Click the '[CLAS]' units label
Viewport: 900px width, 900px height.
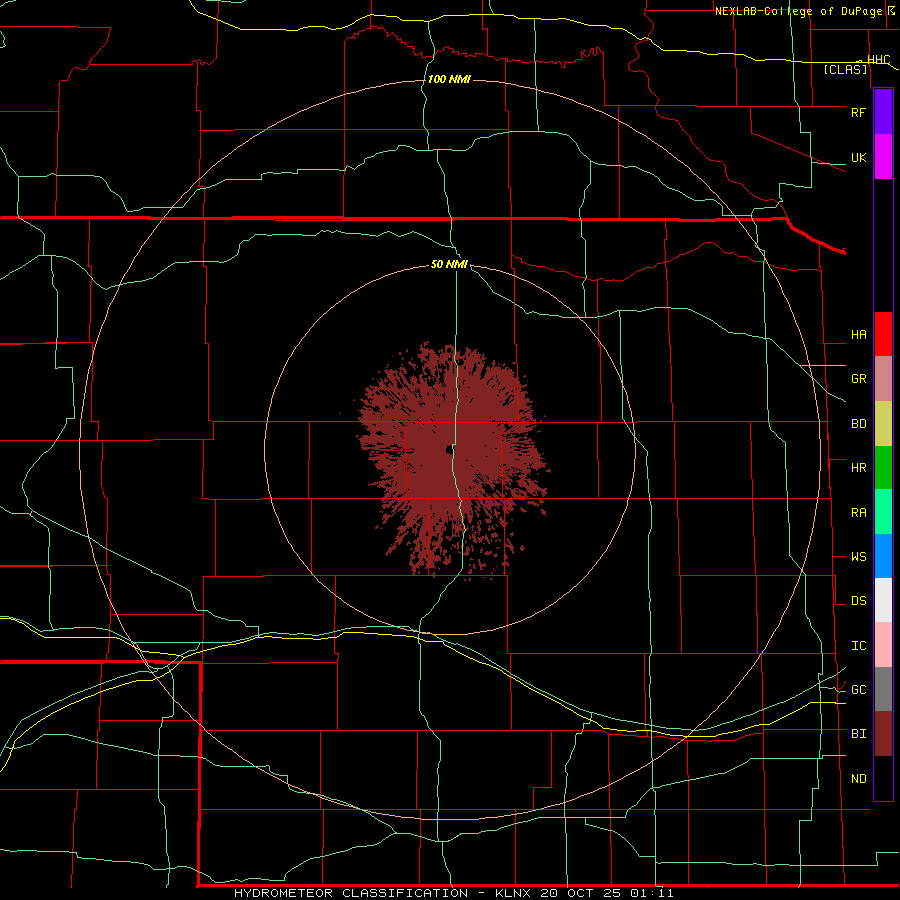(845, 70)
